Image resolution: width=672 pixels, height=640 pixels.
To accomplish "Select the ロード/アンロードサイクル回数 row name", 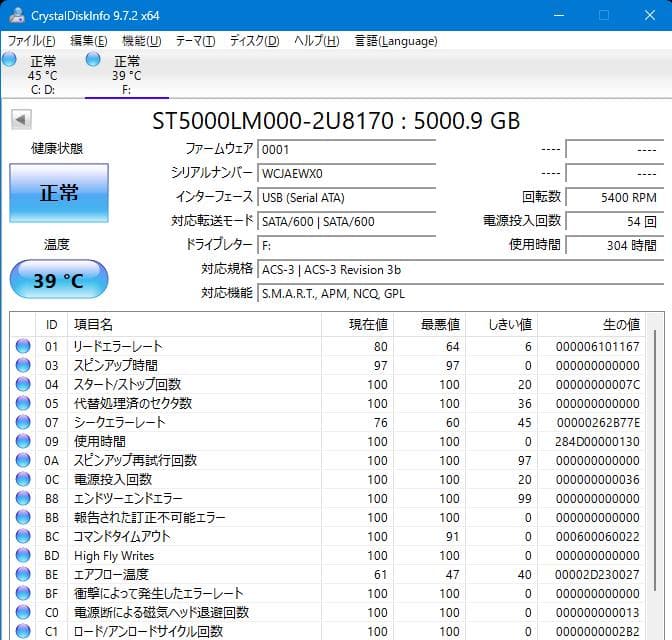I will [x=148, y=631].
